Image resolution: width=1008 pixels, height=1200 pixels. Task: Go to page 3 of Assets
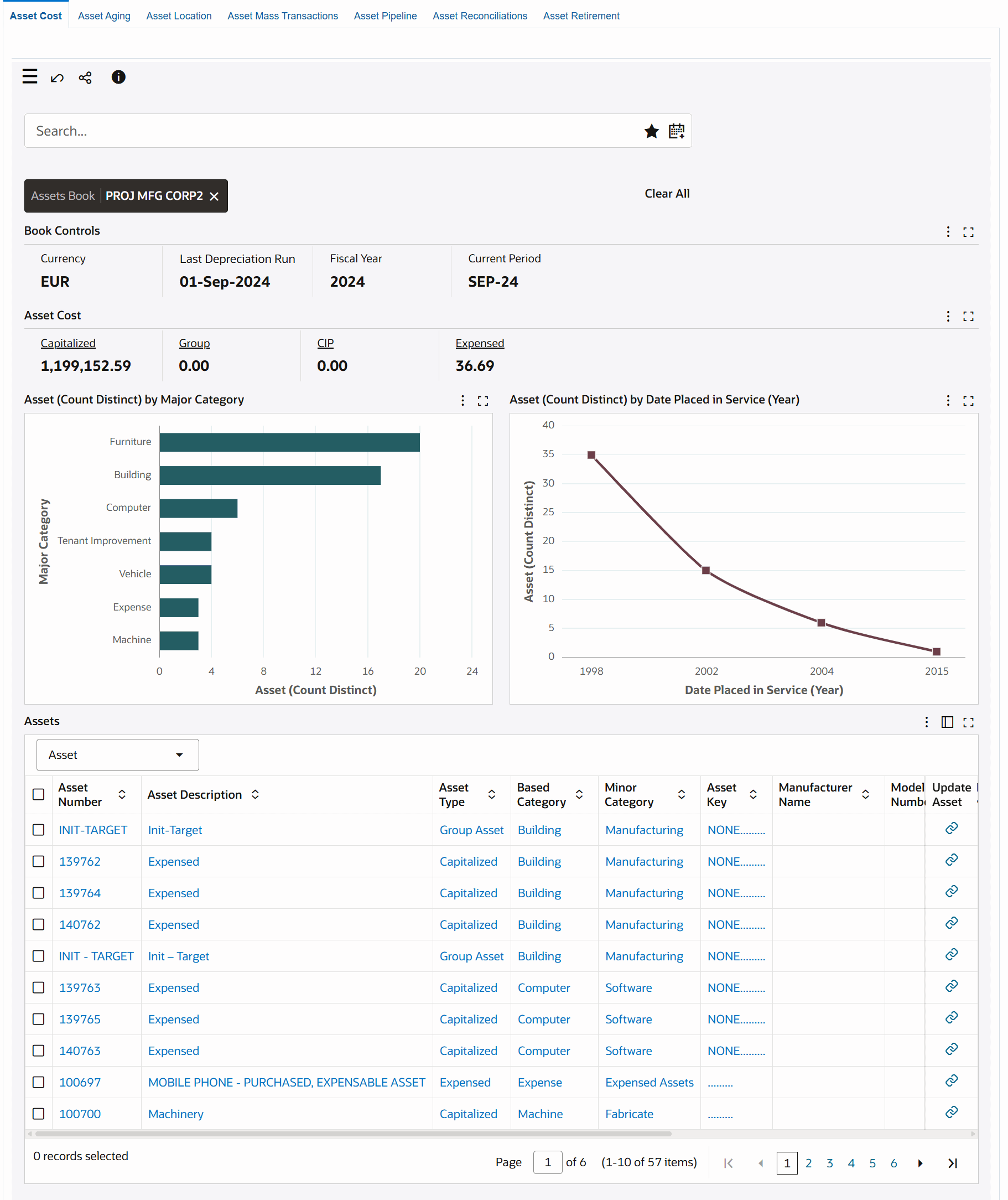[x=830, y=1163]
